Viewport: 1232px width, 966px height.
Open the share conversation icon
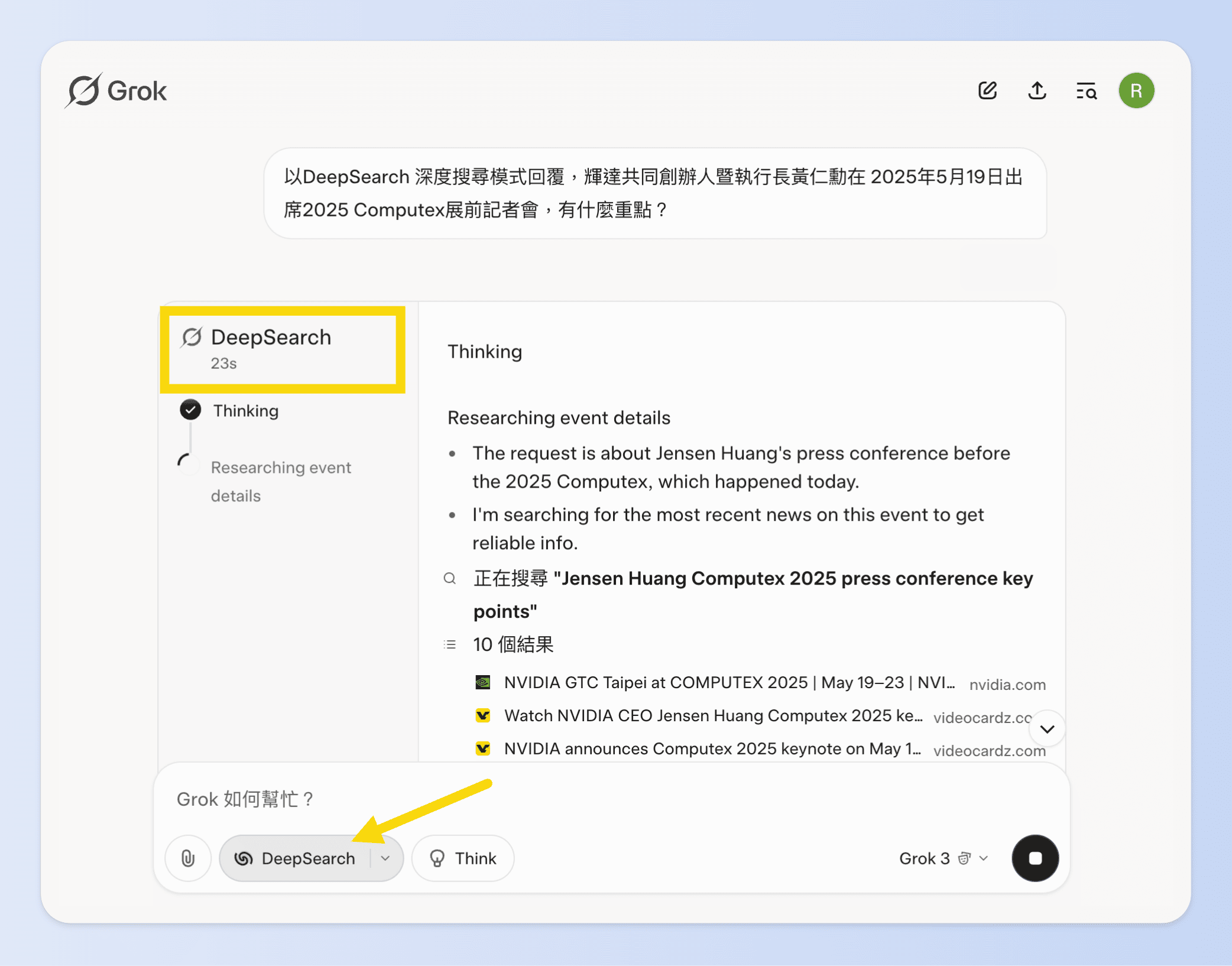click(x=1037, y=90)
